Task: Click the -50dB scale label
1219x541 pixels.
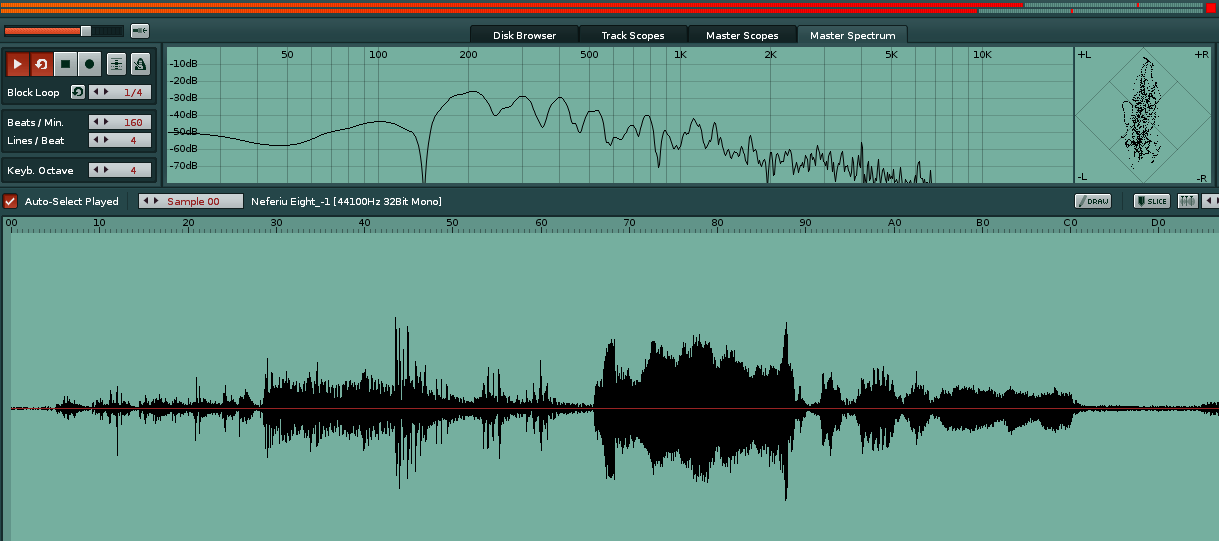Action: click(183, 131)
